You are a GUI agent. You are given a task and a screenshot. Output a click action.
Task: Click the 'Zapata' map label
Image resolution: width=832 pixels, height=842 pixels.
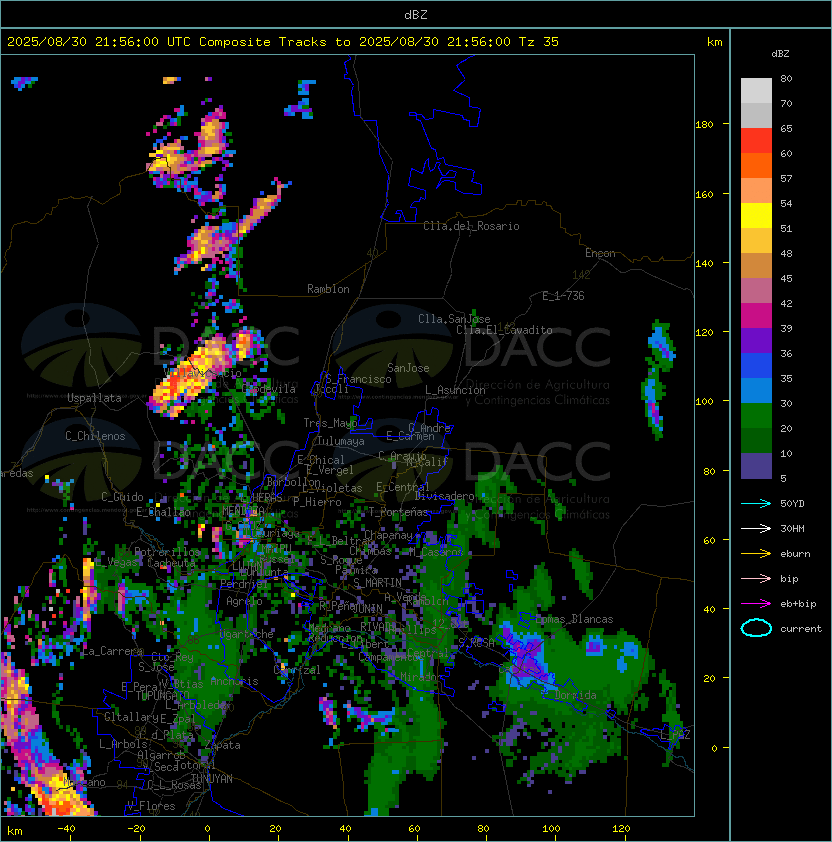(x=222, y=745)
